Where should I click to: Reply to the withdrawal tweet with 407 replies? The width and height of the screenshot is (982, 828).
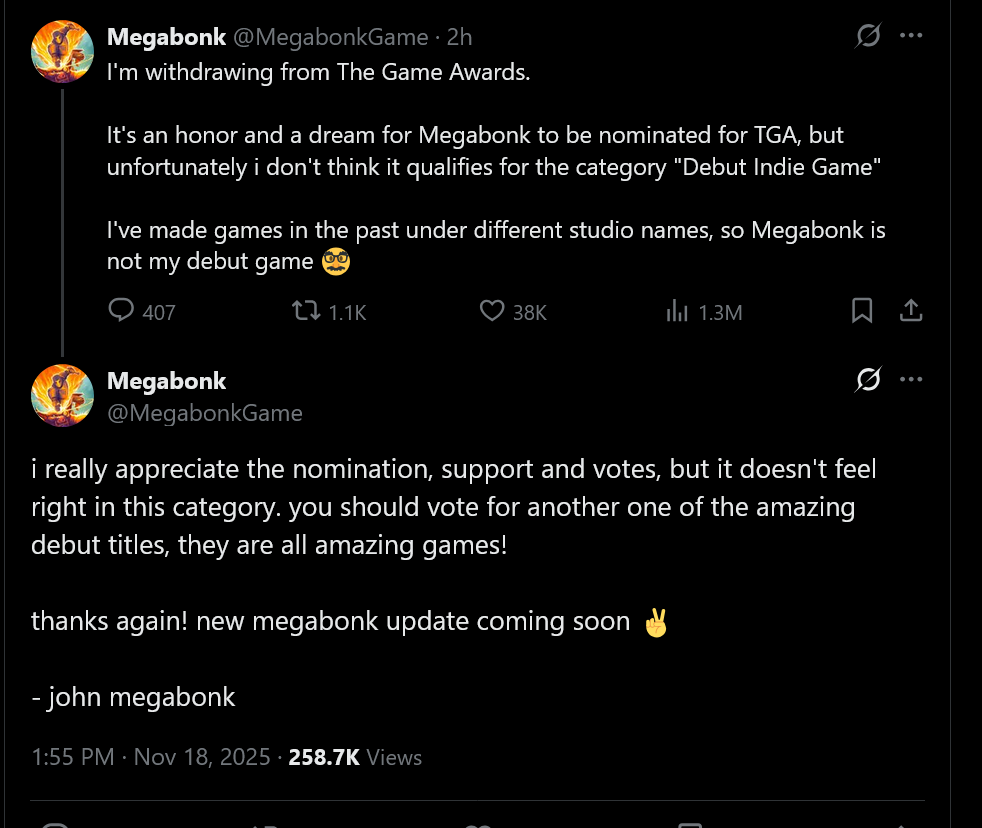(122, 312)
